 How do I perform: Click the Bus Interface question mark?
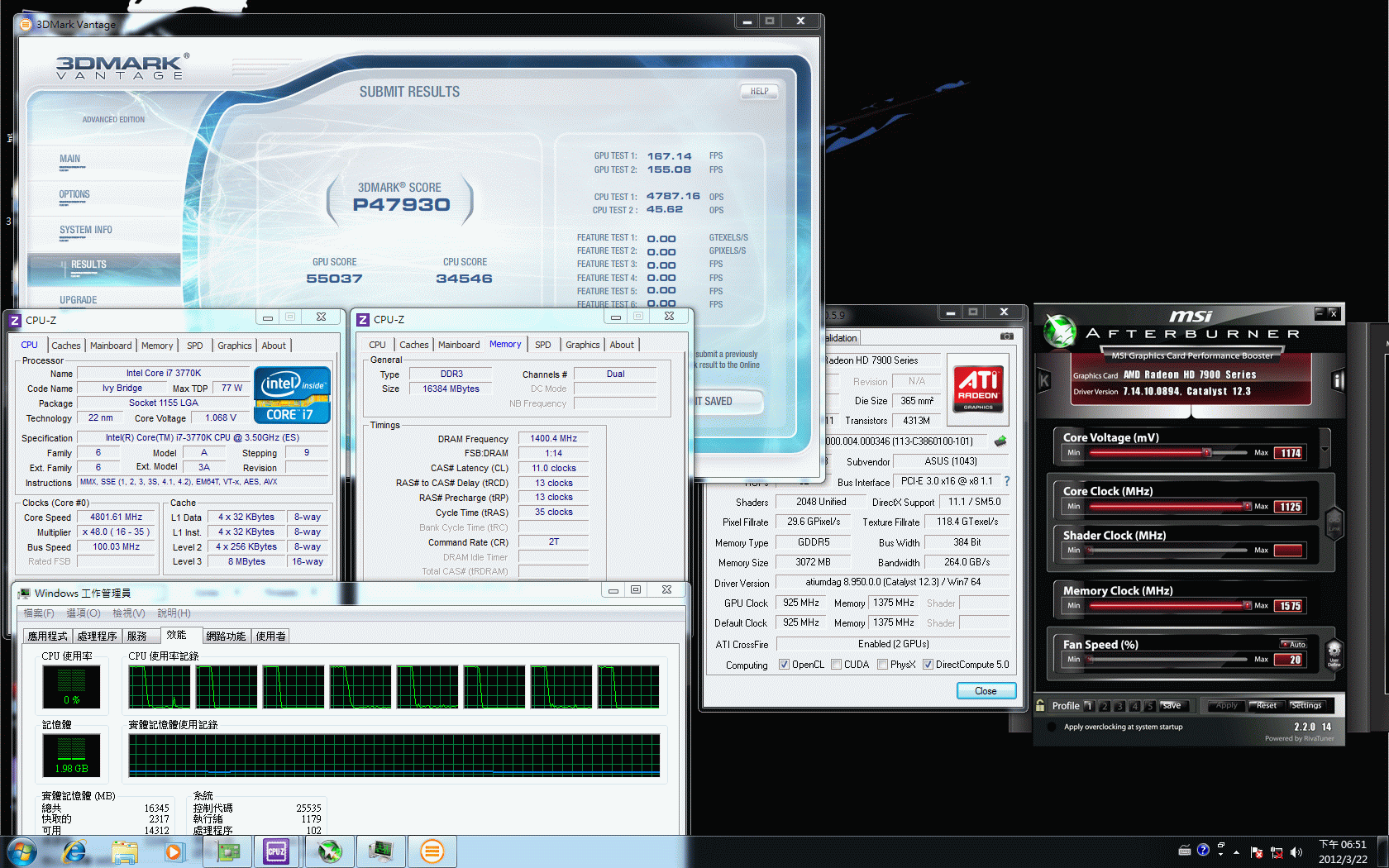[x=1006, y=481]
